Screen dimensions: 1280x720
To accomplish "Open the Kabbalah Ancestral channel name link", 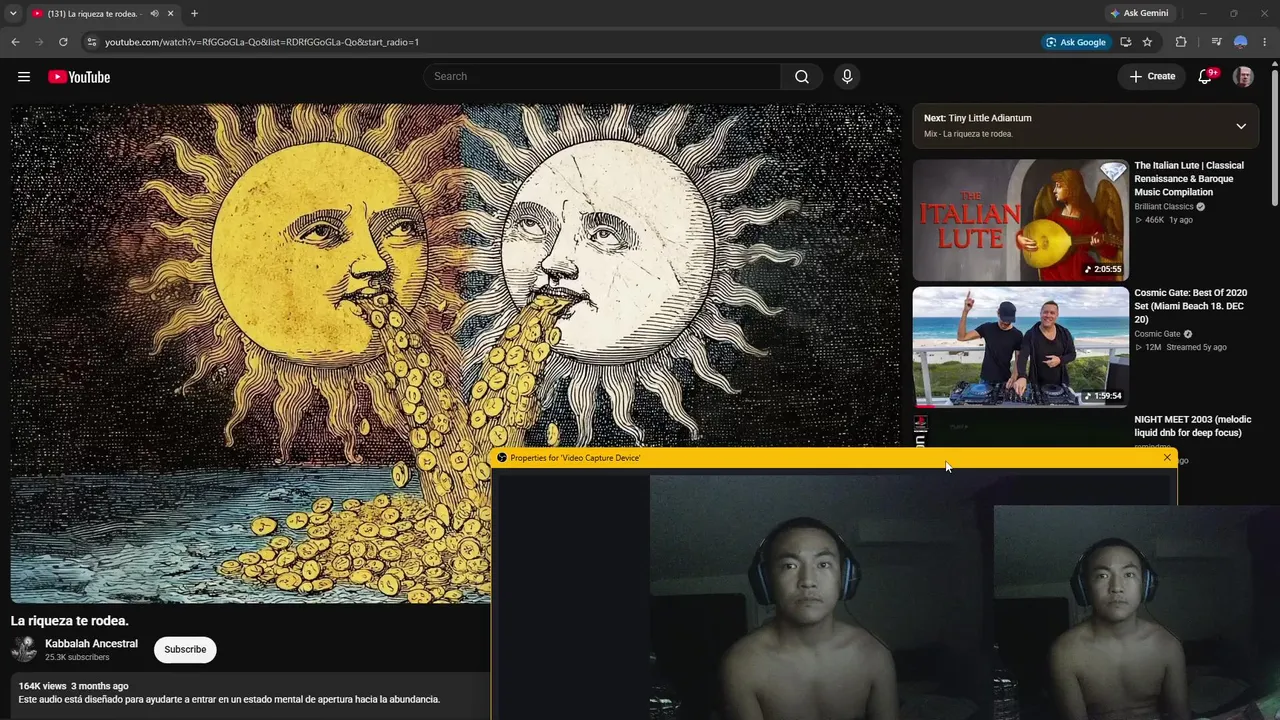I will tap(91, 644).
